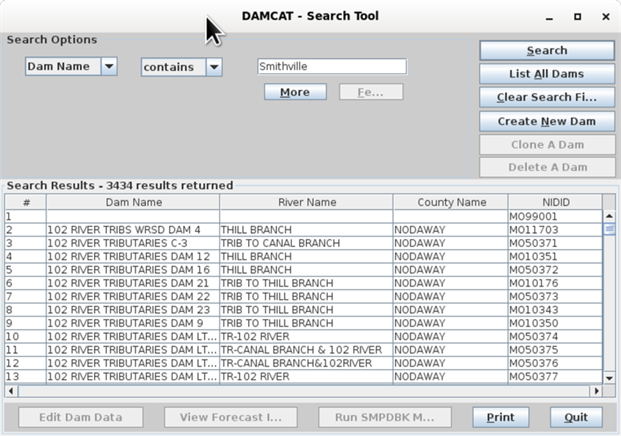
Task: Click NIDID cell MO50374
Action: tap(555, 337)
